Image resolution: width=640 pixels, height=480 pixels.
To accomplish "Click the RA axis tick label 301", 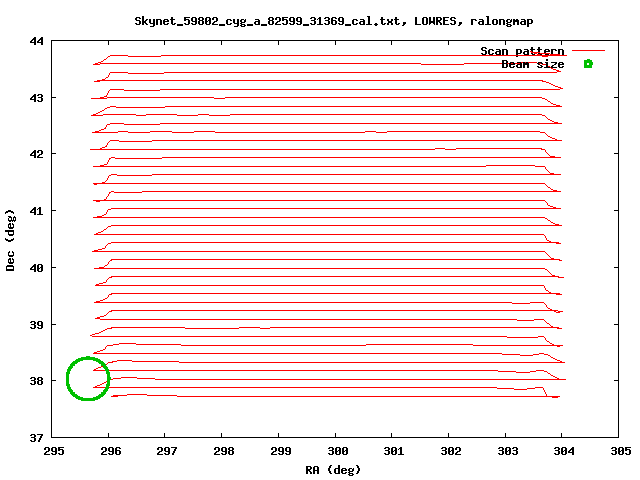I will [x=393, y=451].
